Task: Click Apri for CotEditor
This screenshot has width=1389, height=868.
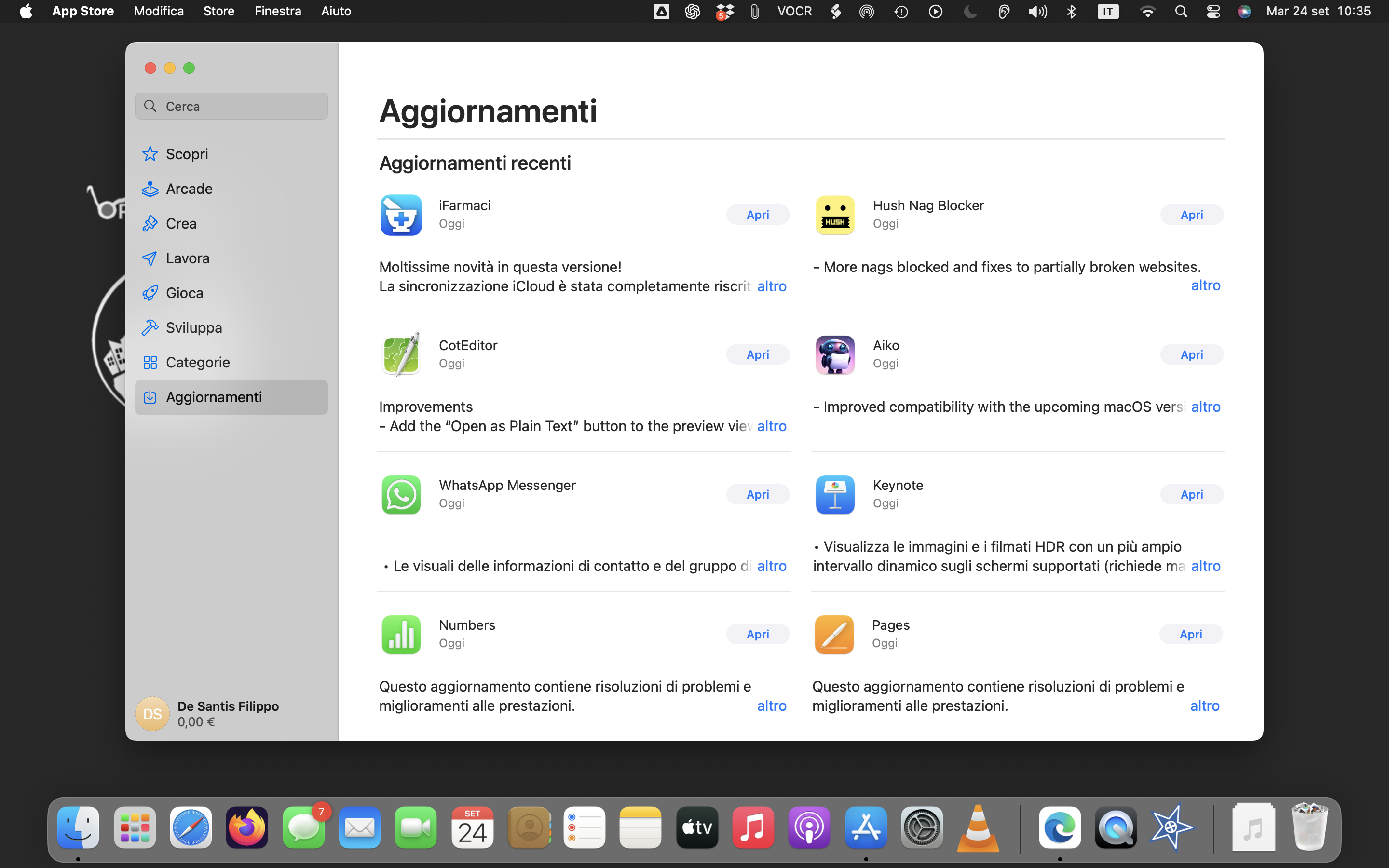Action: [x=758, y=355]
